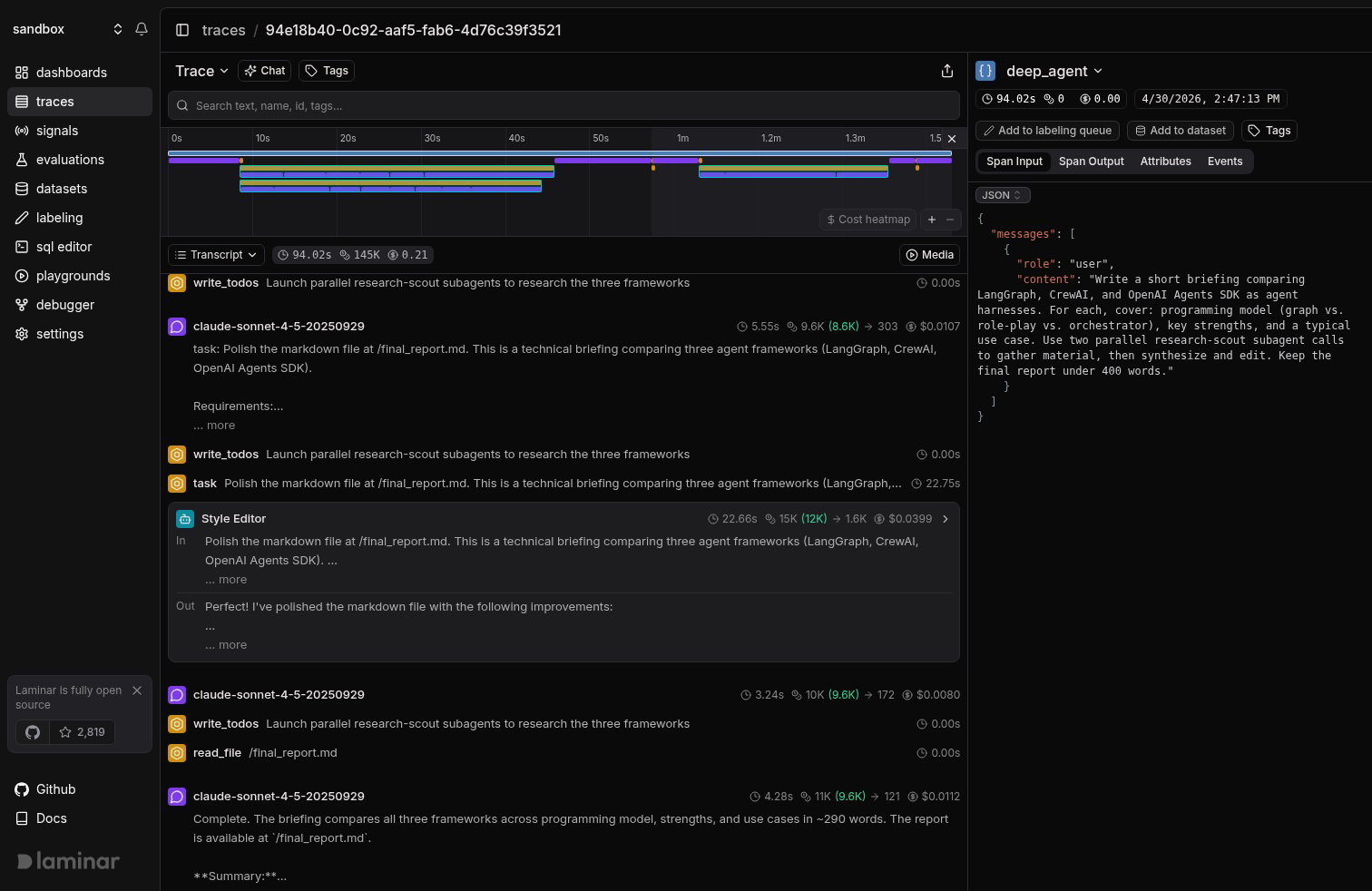Click the trace ID in the breadcrumb
The height and width of the screenshot is (891, 1372).
point(413,30)
